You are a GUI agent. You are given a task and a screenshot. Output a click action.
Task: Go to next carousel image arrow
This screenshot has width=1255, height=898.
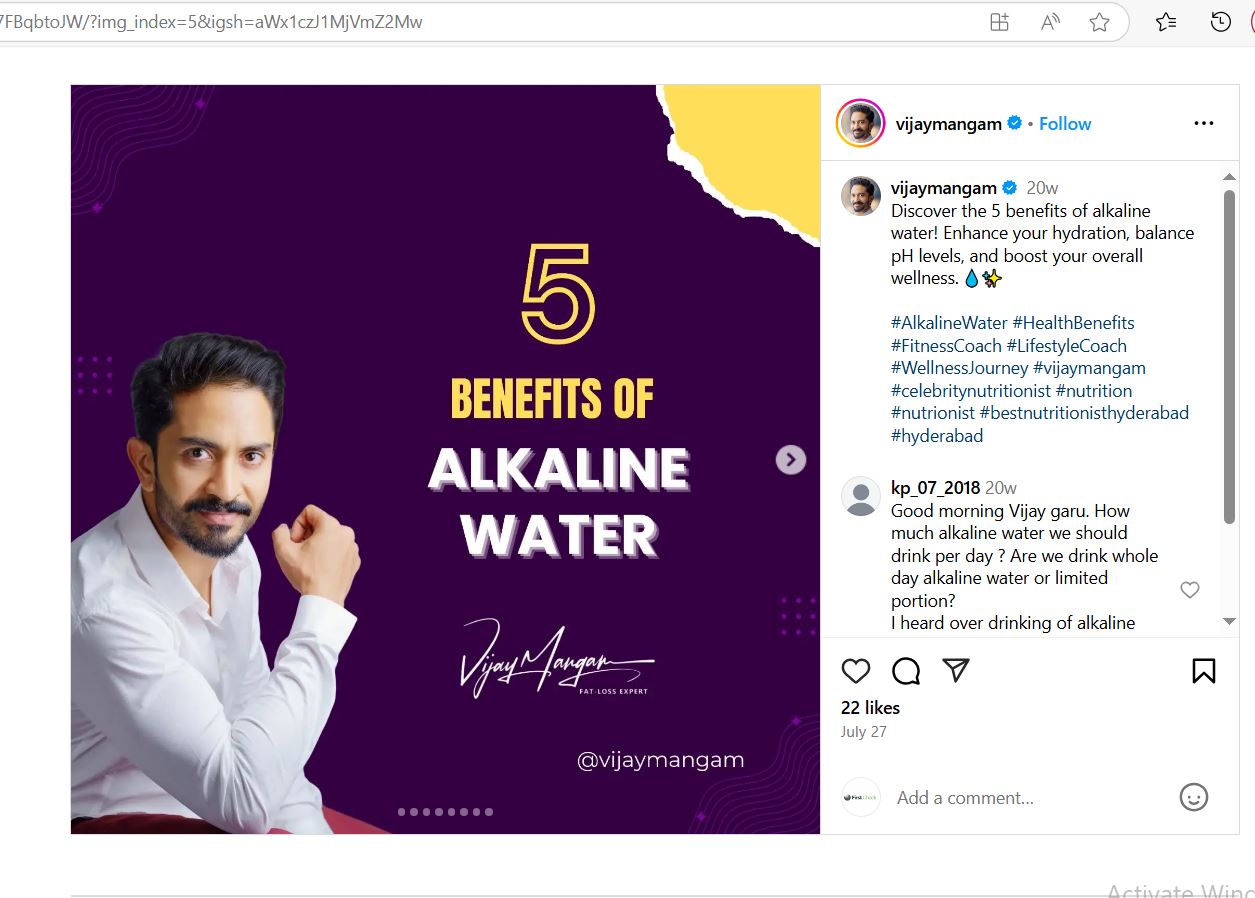[x=791, y=460]
